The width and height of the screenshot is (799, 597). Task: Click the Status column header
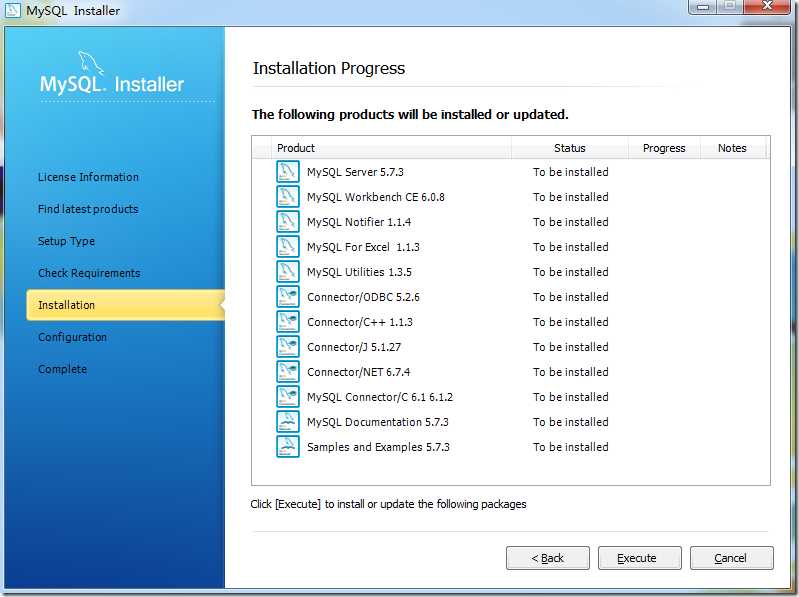(570, 148)
